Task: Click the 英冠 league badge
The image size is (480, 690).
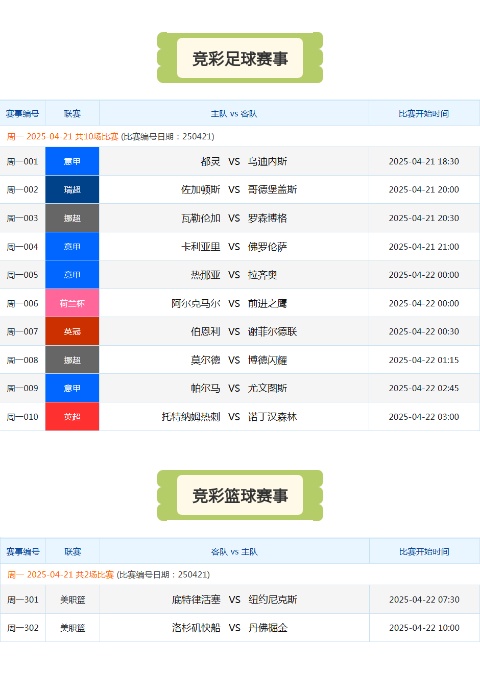Action: click(72, 331)
